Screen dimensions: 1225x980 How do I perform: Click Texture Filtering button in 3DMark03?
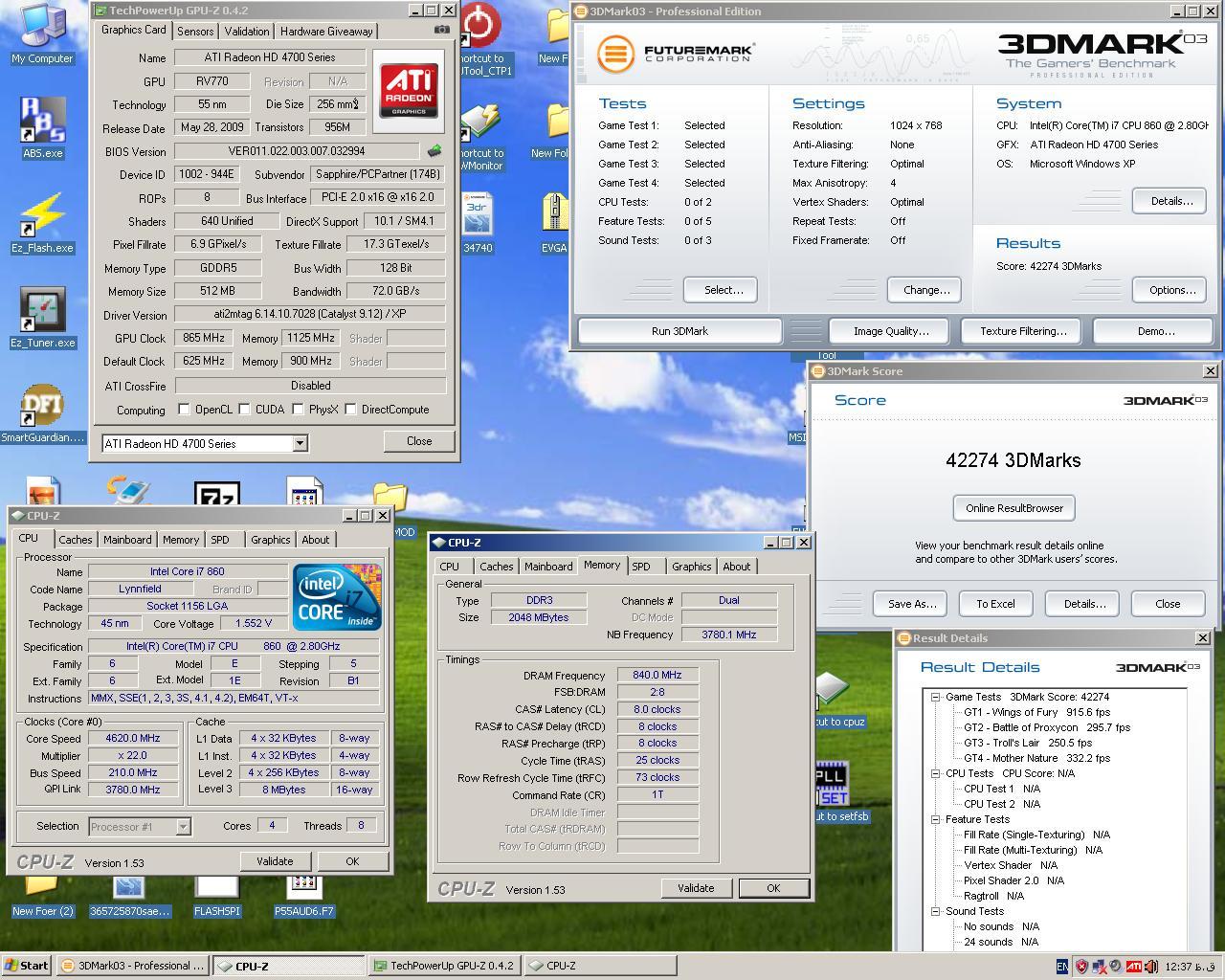pyautogui.click(x=1023, y=331)
